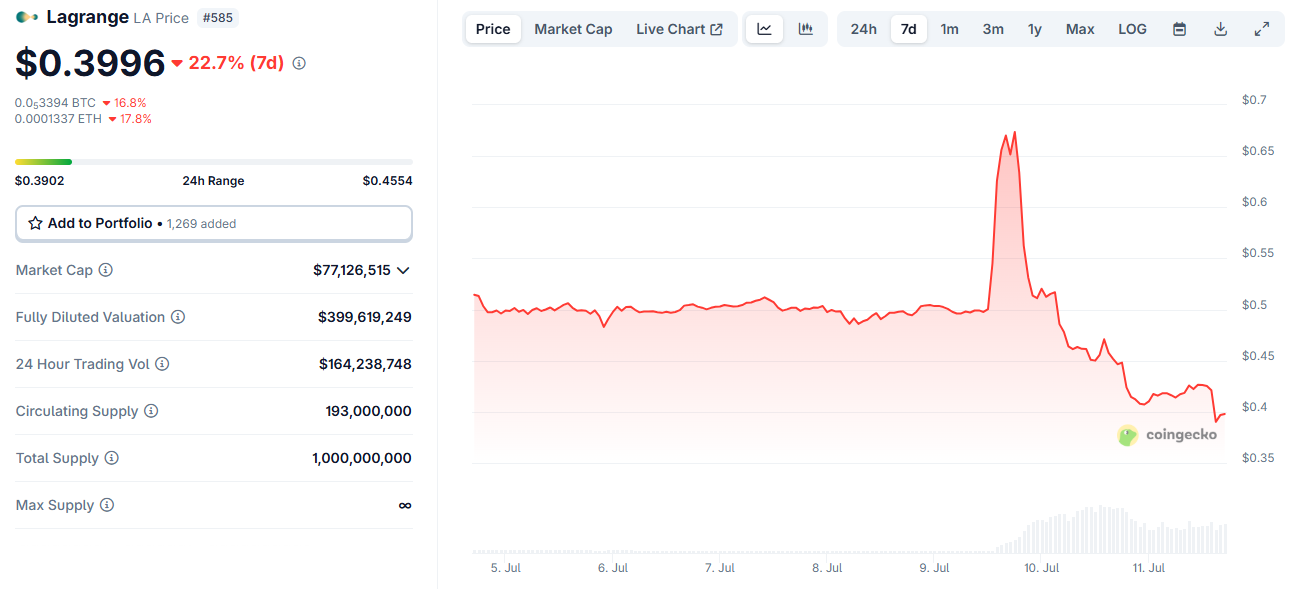Select the 24h time range
The height and width of the screenshot is (589, 1299).
[x=864, y=29]
